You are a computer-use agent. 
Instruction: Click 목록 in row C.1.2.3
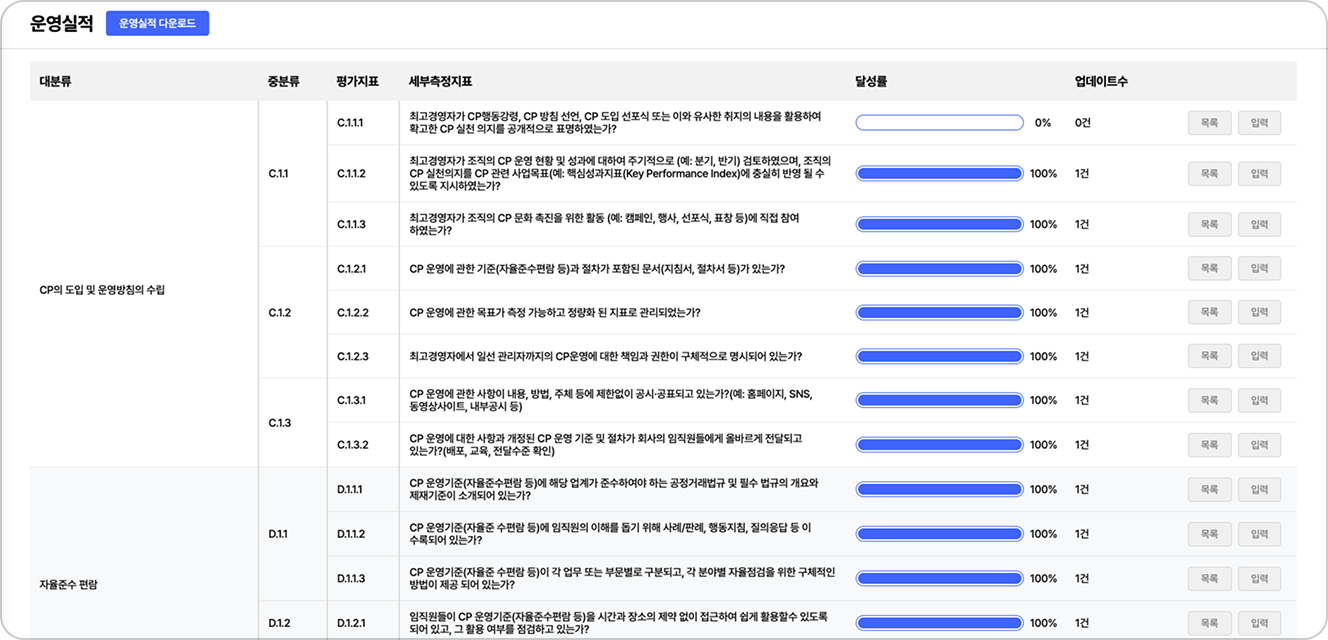click(x=1209, y=356)
